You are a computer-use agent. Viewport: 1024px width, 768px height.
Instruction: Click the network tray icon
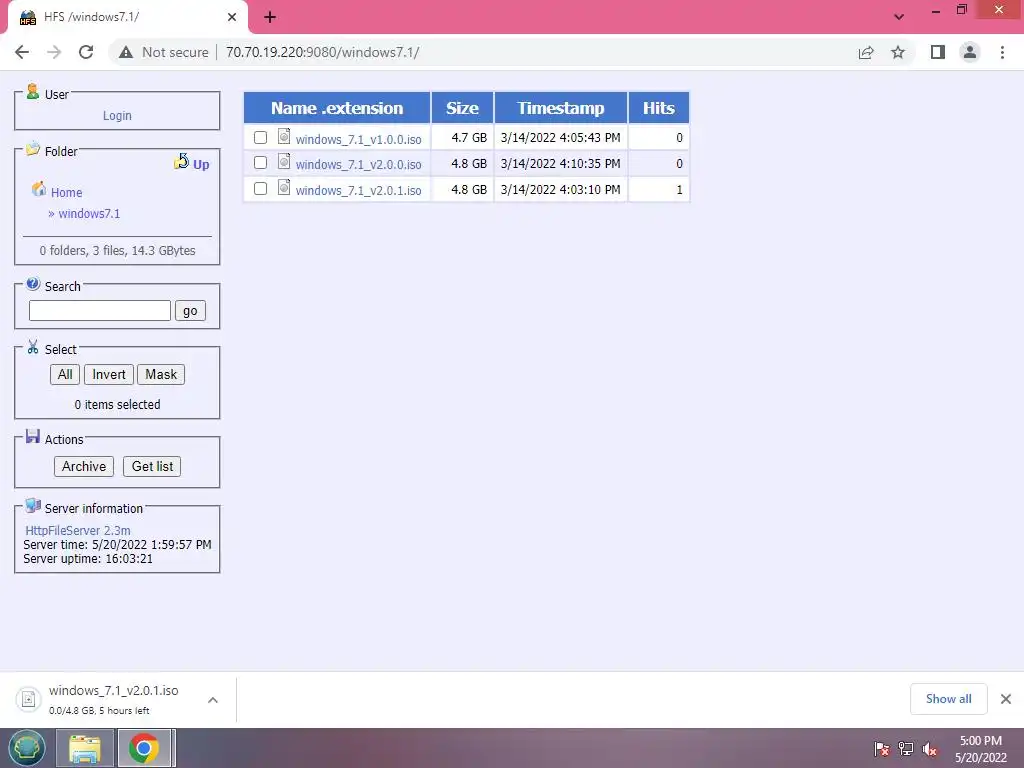point(906,749)
